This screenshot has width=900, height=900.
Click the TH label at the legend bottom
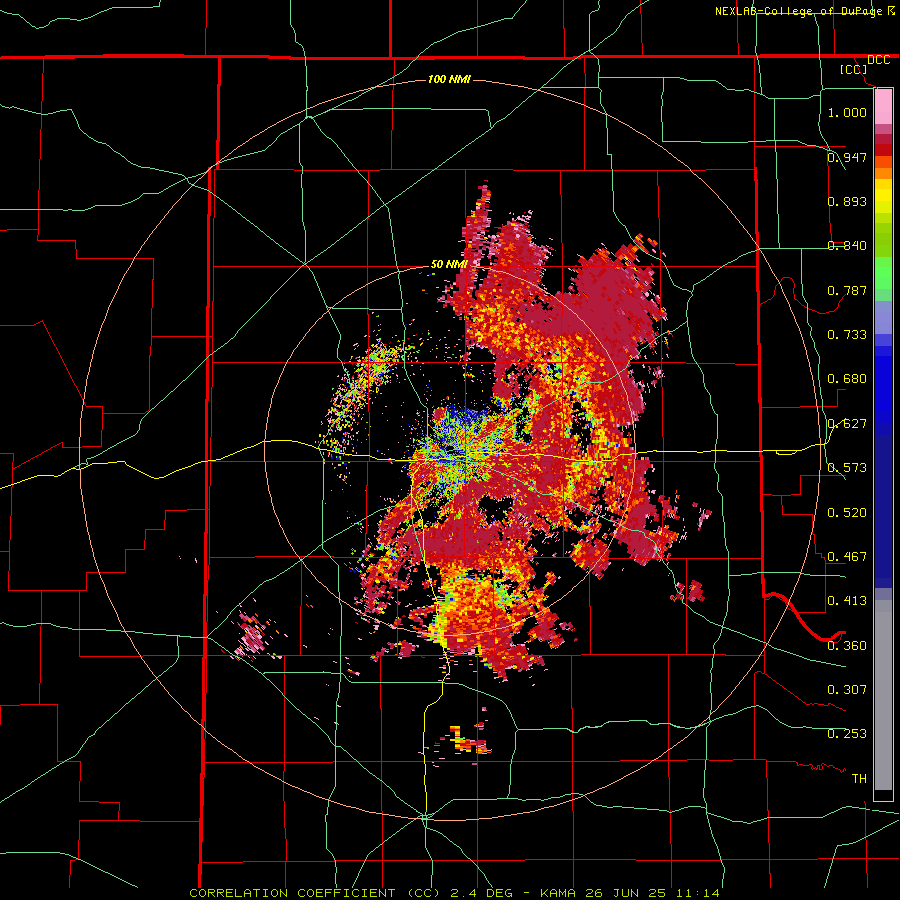859,778
